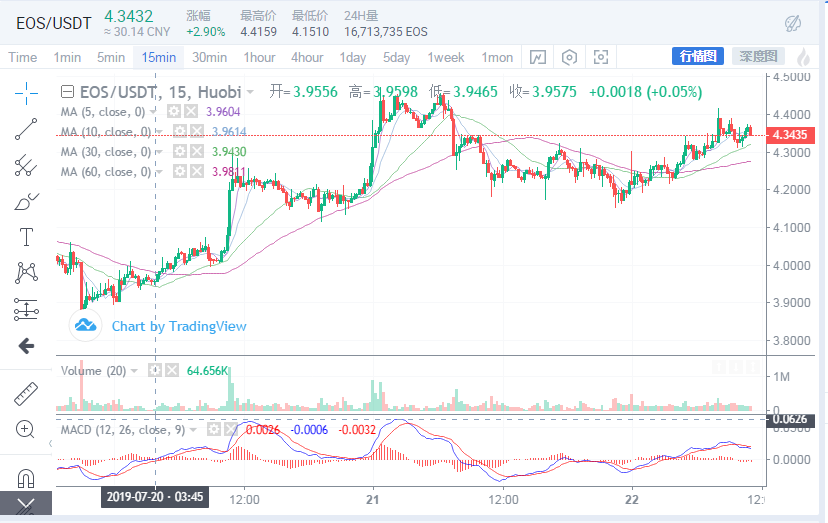
Task: Expand the Huobi symbol dropdown arrow
Action: 250,92
